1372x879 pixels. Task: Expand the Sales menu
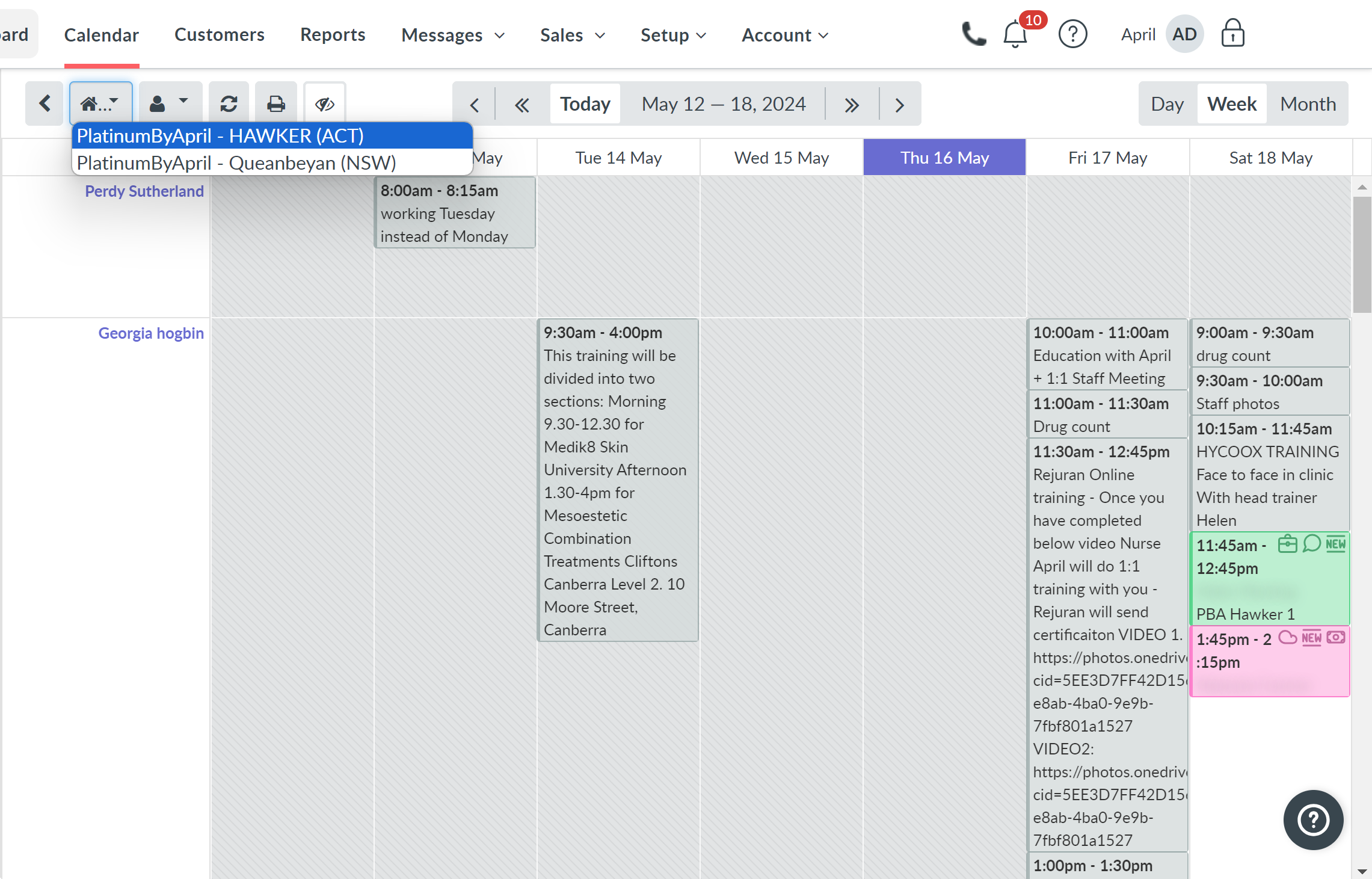(572, 35)
